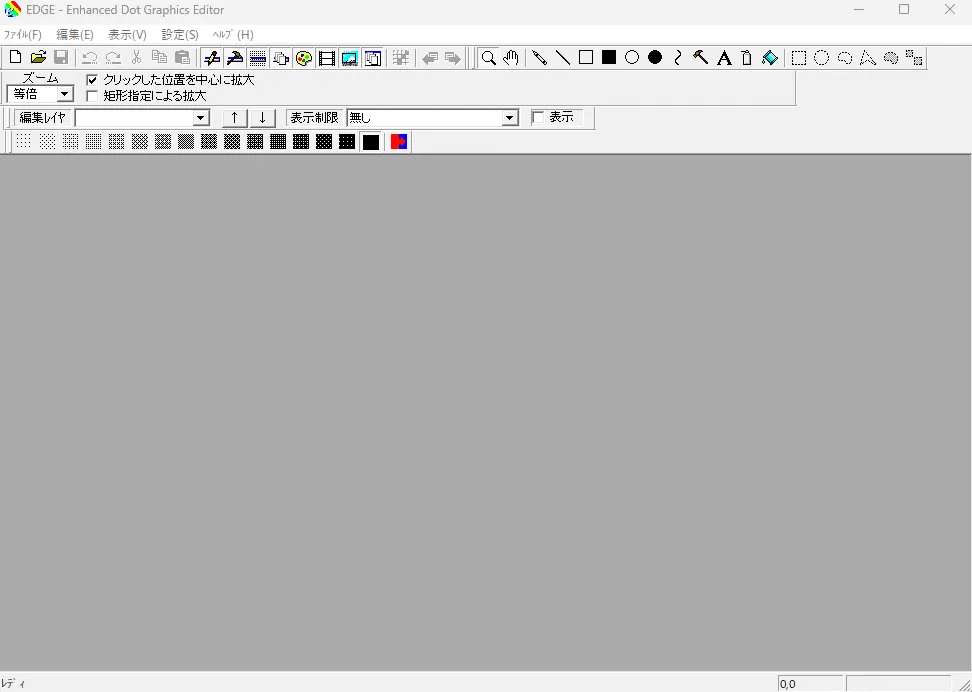Open the ファイル(F) menu

tap(22, 35)
